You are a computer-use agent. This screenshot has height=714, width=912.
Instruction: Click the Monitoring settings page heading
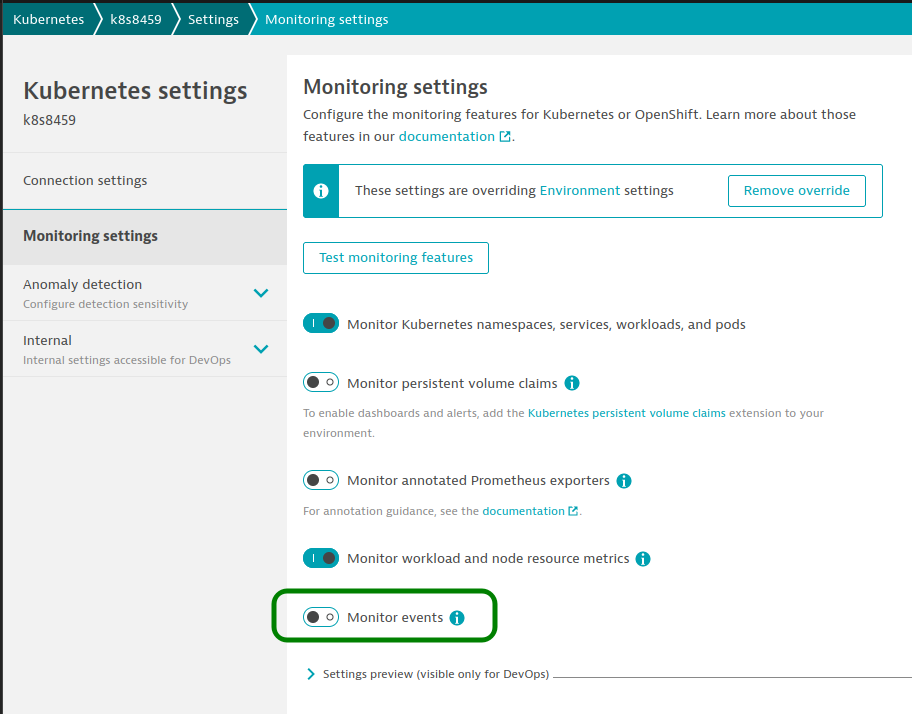click(396, 87)
